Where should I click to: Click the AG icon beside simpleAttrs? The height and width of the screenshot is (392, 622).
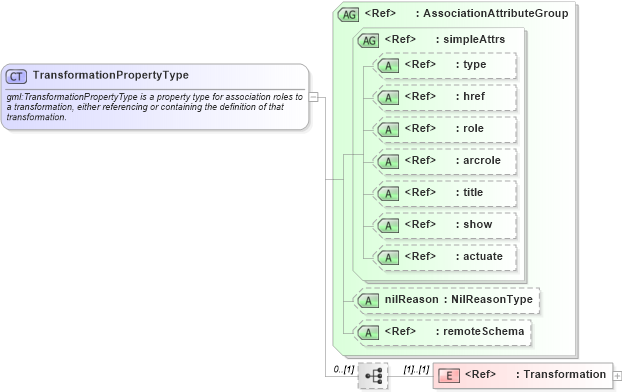(368, 40)
